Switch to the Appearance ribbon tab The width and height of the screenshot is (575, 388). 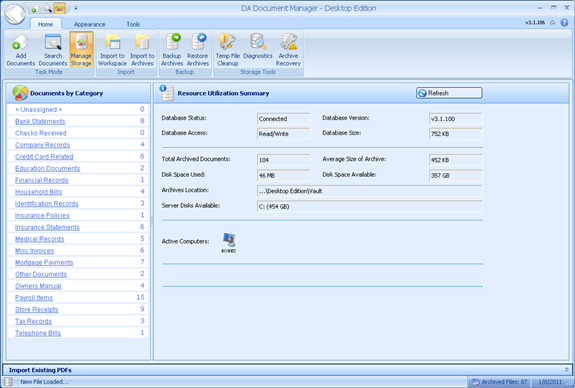pos(89,24)
